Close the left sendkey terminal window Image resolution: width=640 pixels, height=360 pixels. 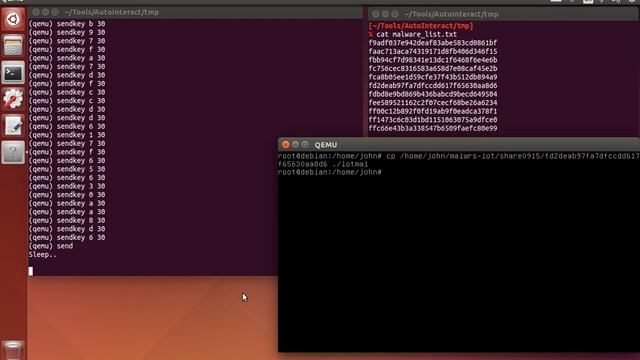(x=36, y=12)
